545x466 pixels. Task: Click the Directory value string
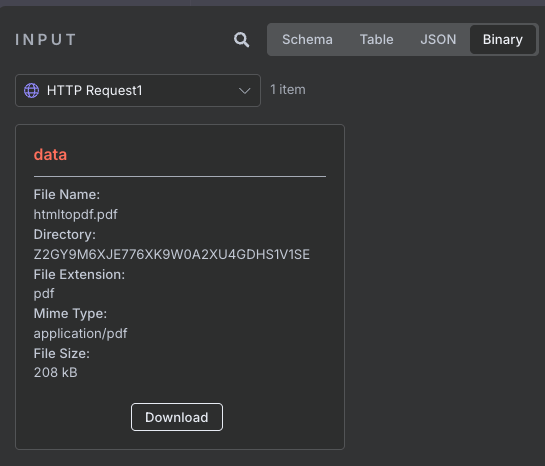pyautogui.click(x=172, y=254)
